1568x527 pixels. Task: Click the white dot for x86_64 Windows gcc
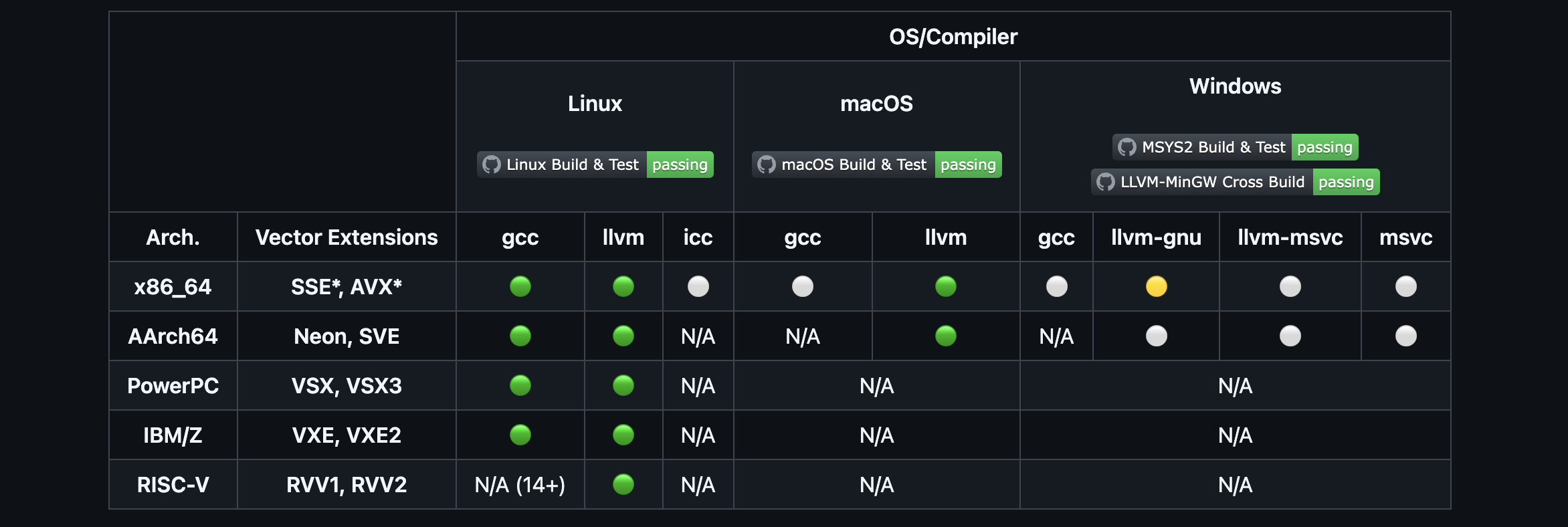[1057, 286]
